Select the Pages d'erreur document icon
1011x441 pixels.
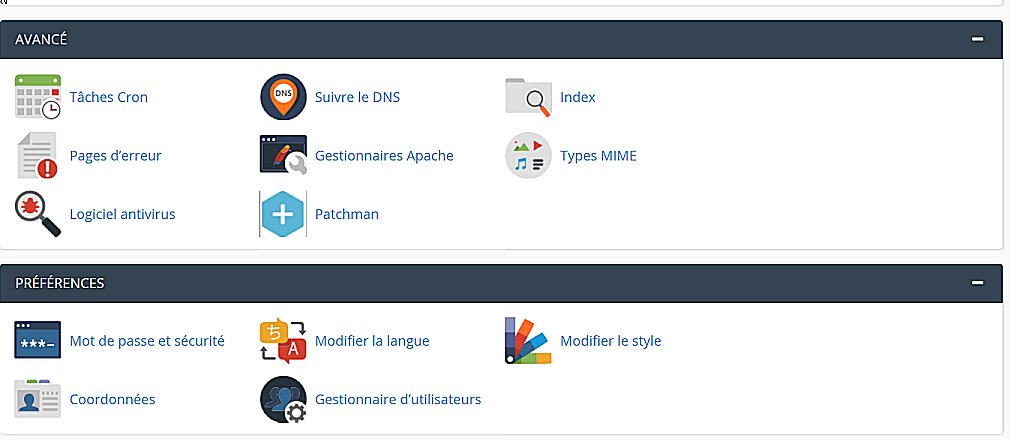pos(38,156)
